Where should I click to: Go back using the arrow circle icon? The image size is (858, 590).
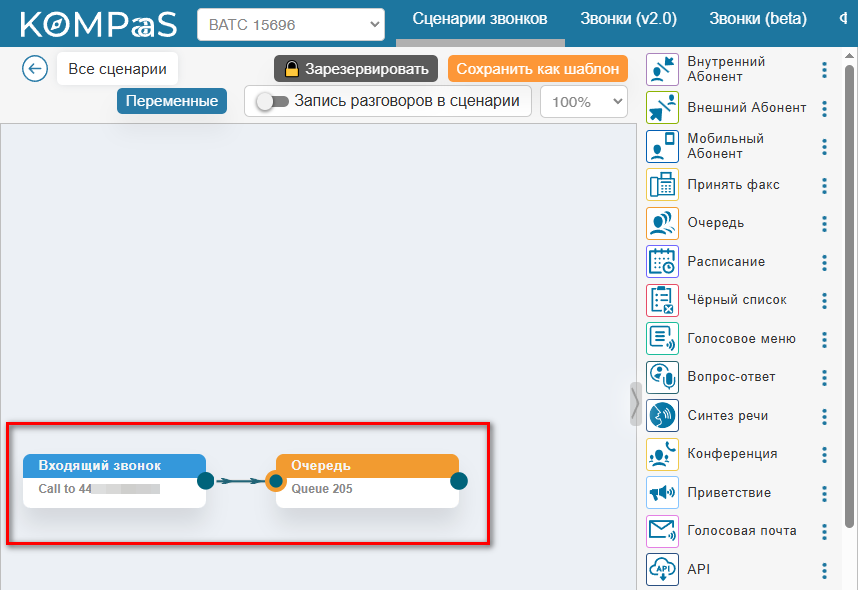point(35,69)
